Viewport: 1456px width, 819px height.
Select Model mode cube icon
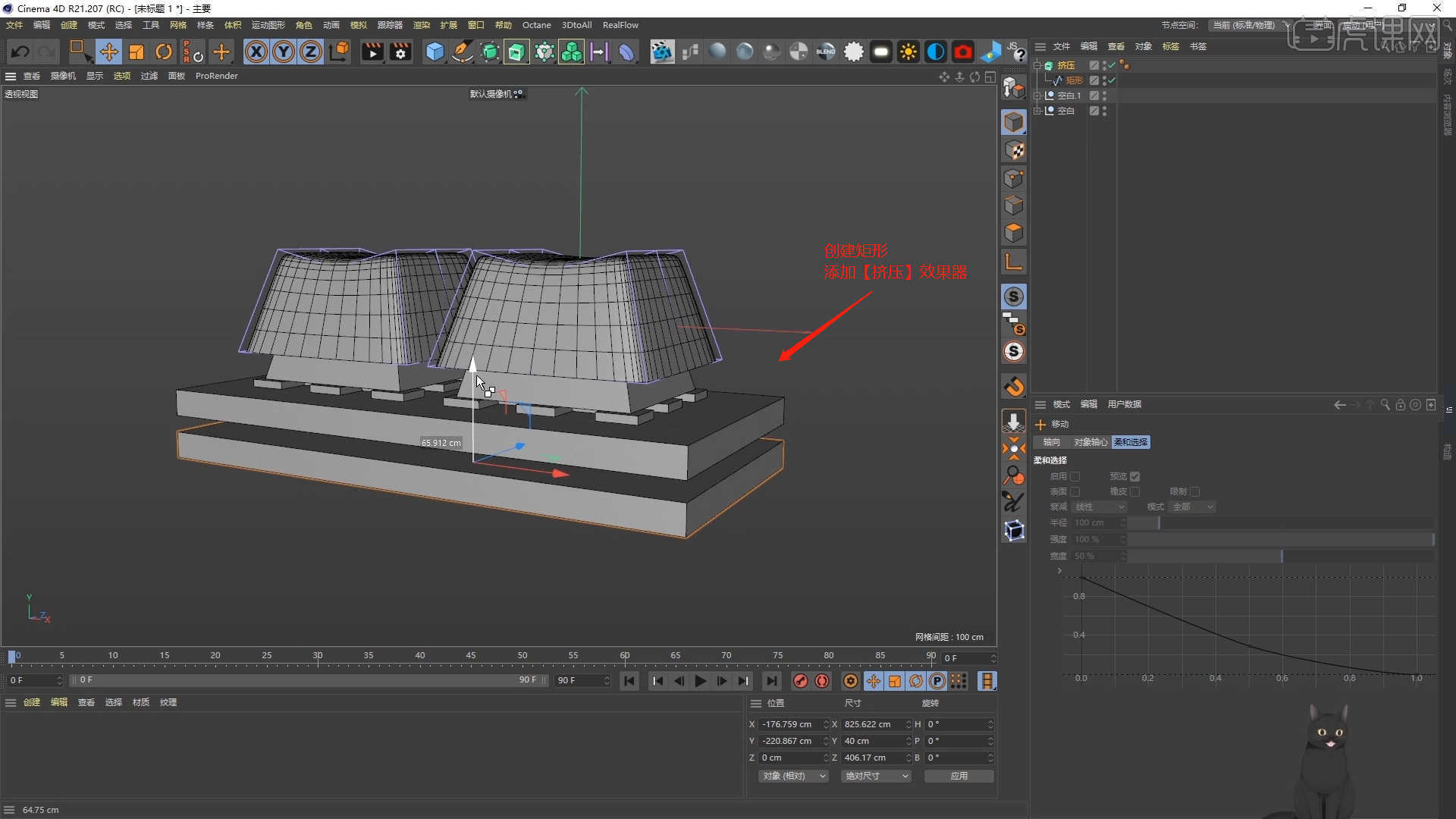point(1014,122)
